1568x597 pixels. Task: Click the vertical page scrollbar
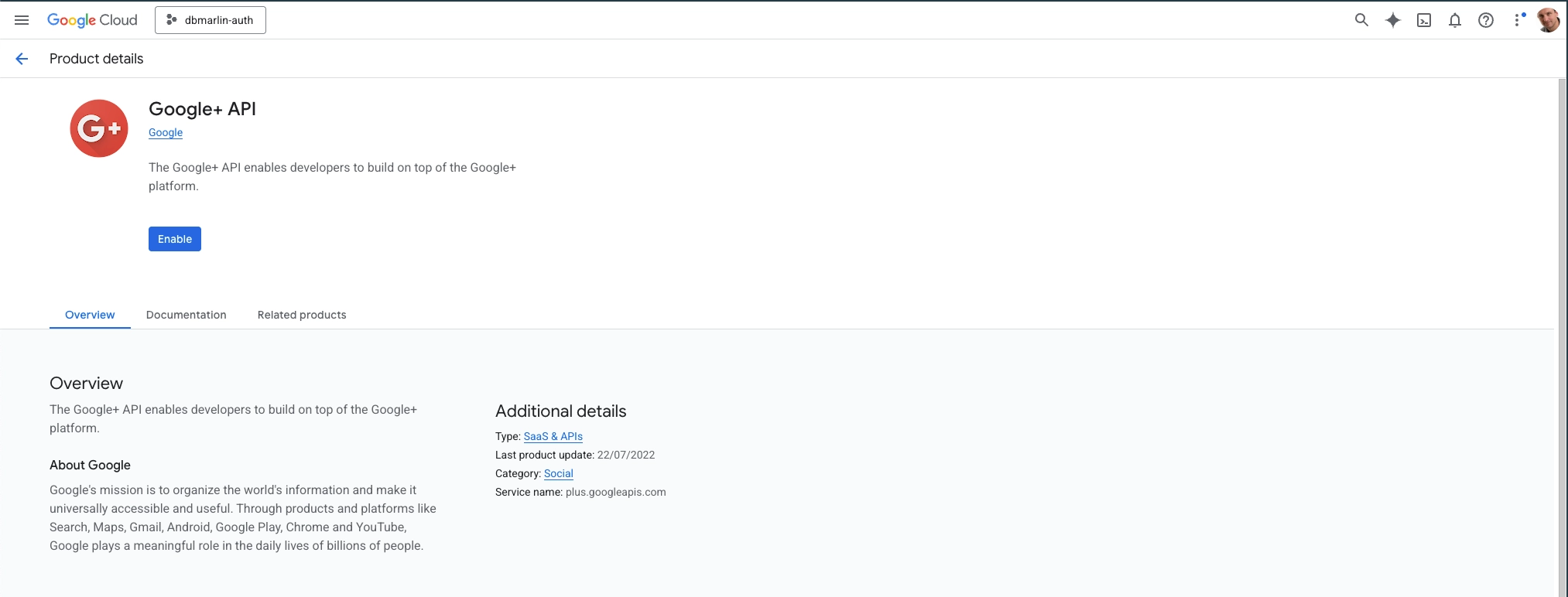[1563, 337]
